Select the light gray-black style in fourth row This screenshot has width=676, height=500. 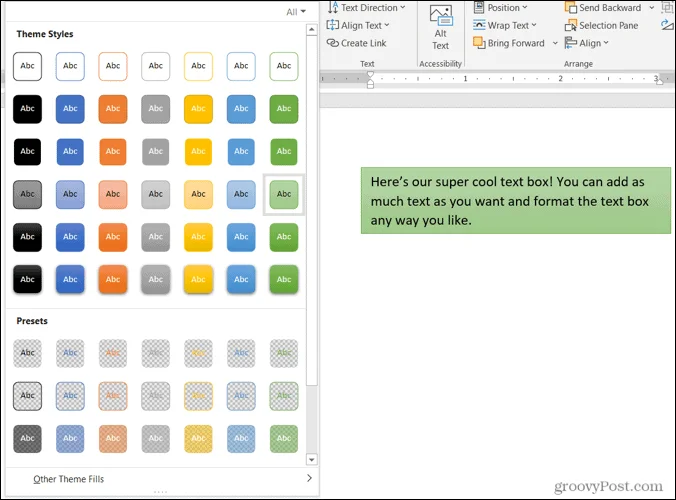(x=27, y=194)
